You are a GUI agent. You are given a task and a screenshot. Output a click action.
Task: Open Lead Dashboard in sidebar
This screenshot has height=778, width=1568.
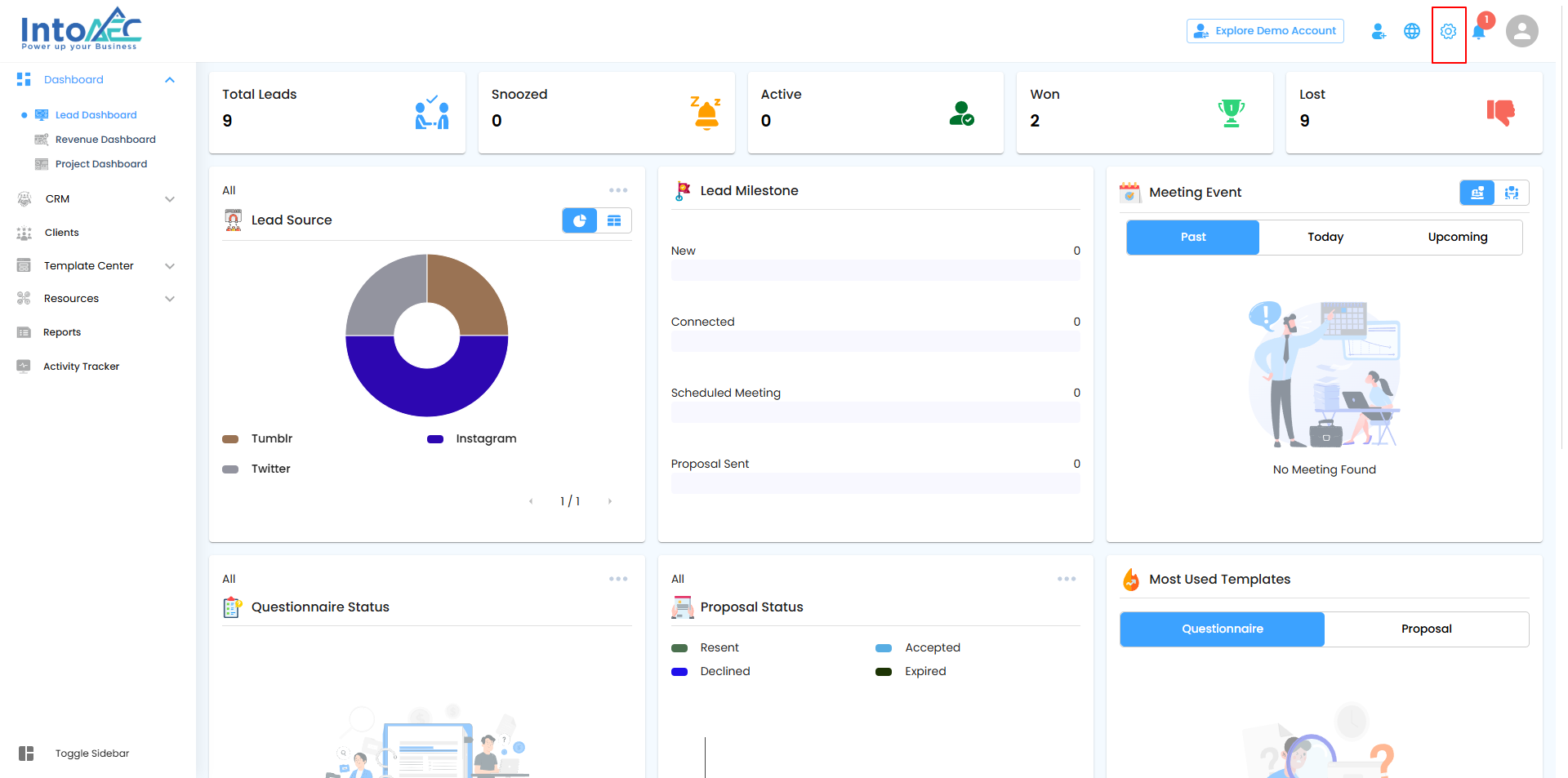point(96,115)
